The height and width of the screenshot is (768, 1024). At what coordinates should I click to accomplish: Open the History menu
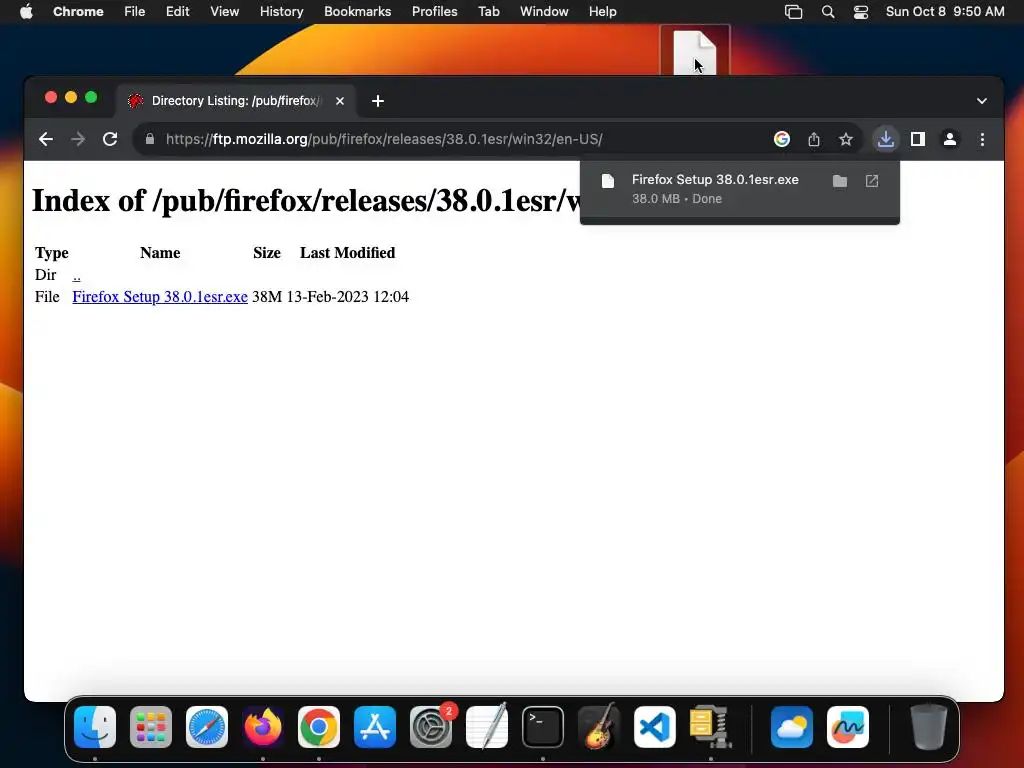[281, 12]
